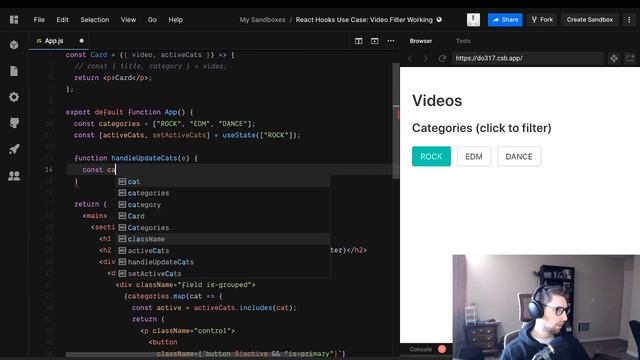640x360 pixels.
Task: Switch to the Tests tab
Action: coord(463,41)
